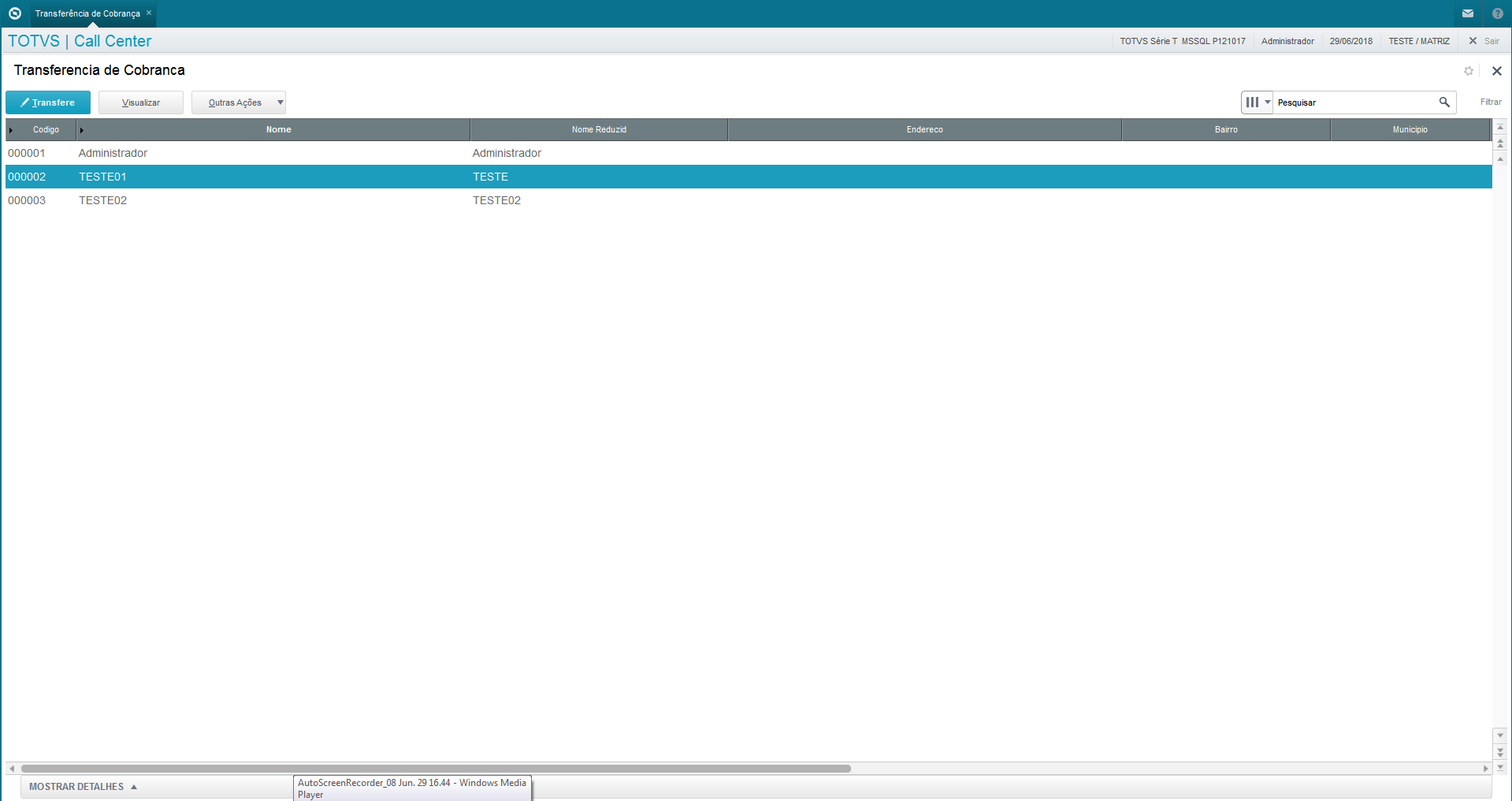Click the page-up double arrow in the grid
Viewport: 1512px width, 801px height.
(1500, 143)
